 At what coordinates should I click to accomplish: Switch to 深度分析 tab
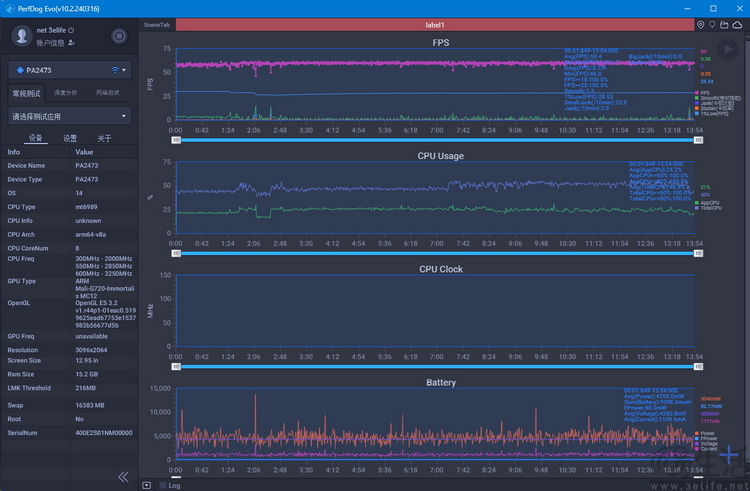click(x=66, y=93)
